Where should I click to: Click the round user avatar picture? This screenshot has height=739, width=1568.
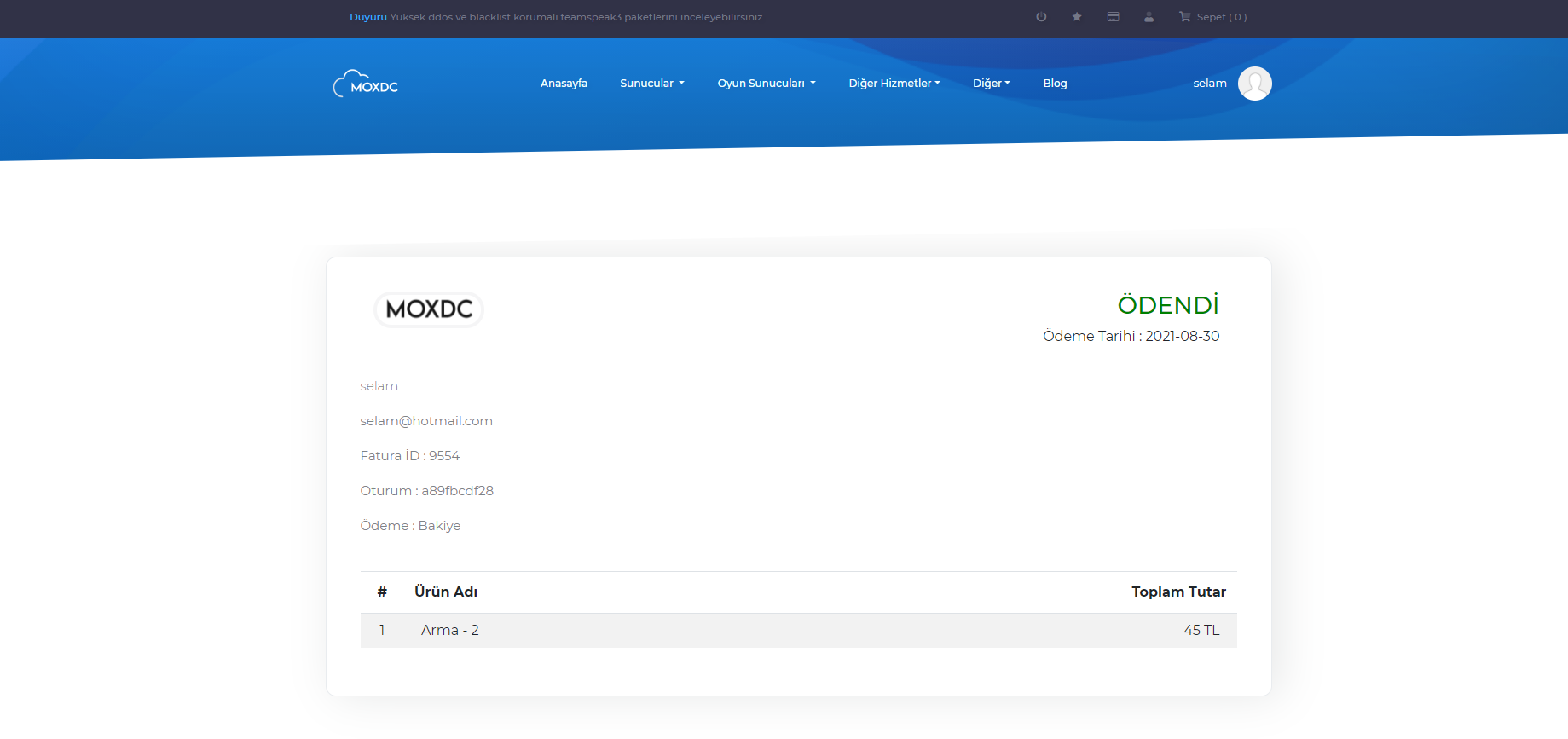pos(1254,84)
